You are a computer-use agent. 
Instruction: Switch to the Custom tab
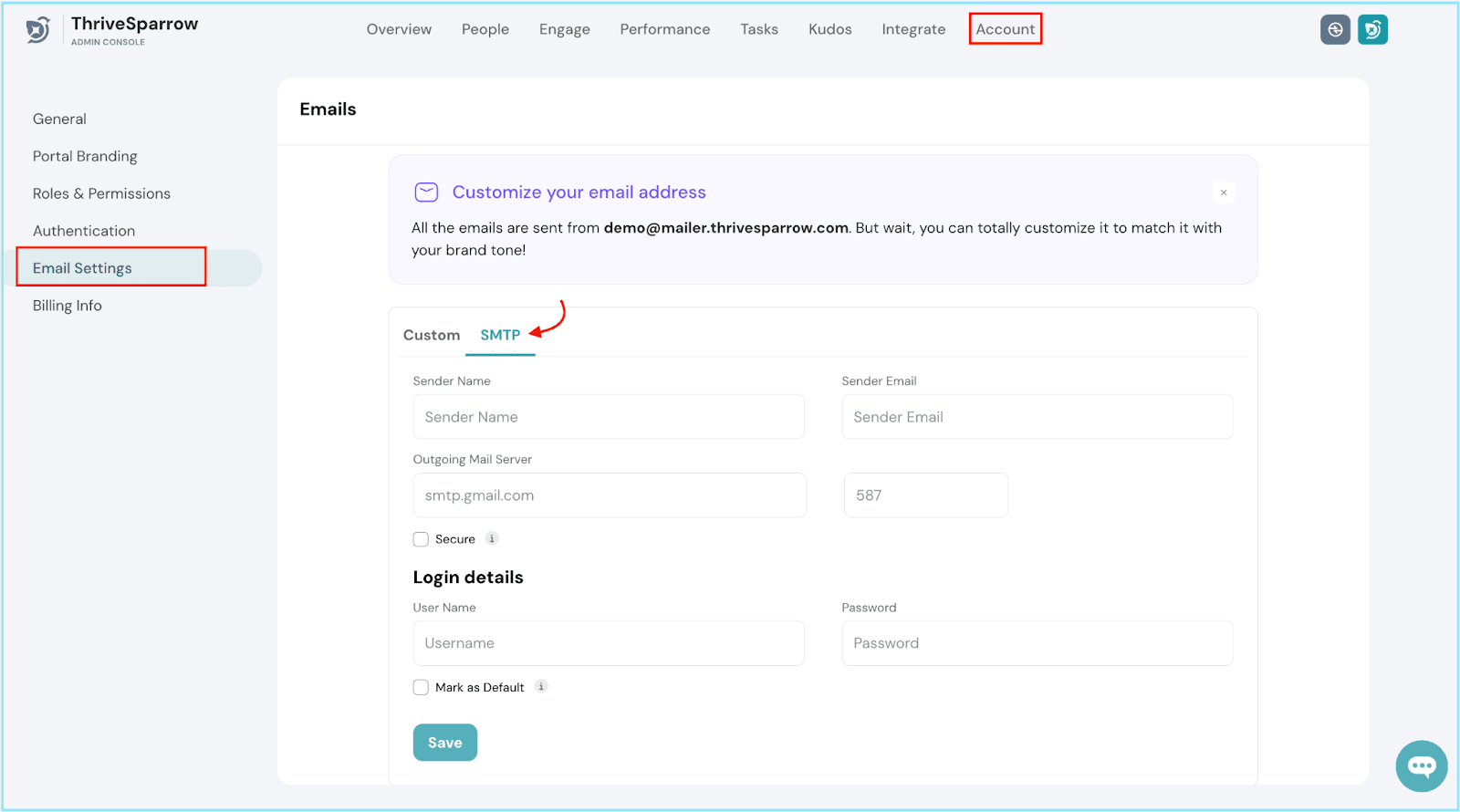[x=432, y=335]
